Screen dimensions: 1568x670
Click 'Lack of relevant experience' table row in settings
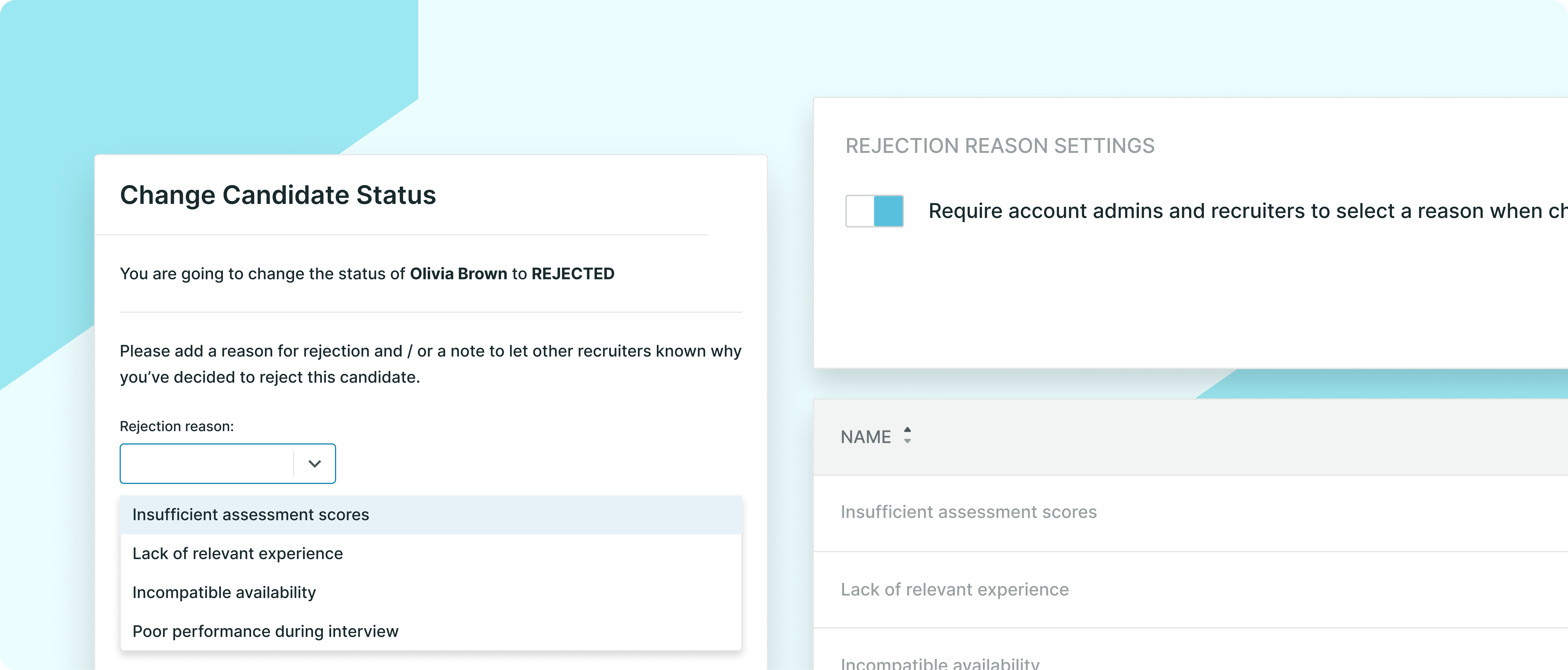1191,590
